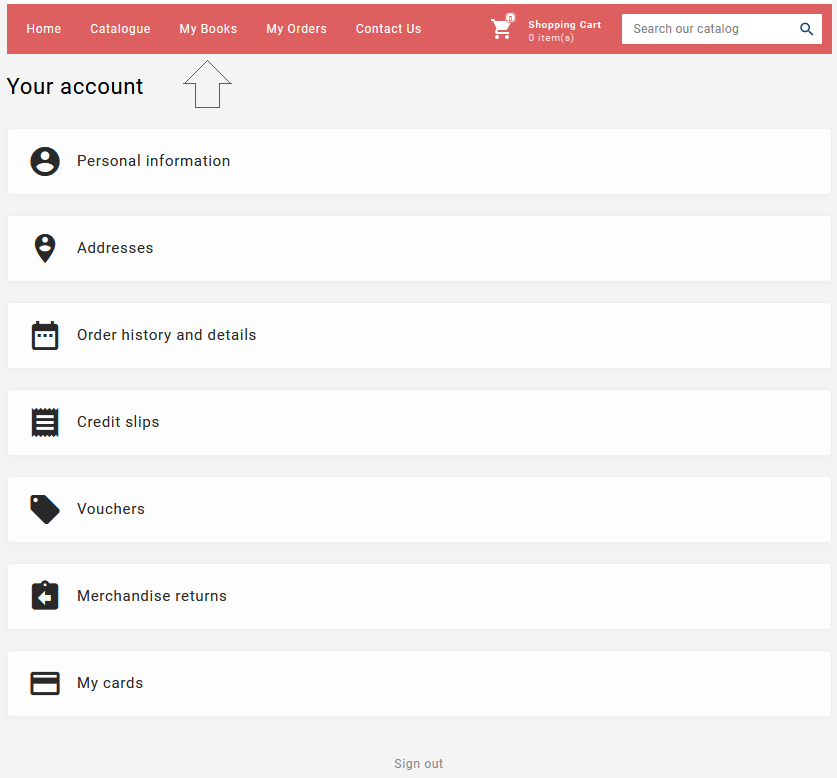
Task: Open My Books in navigation bar
Action: point(208,29)
